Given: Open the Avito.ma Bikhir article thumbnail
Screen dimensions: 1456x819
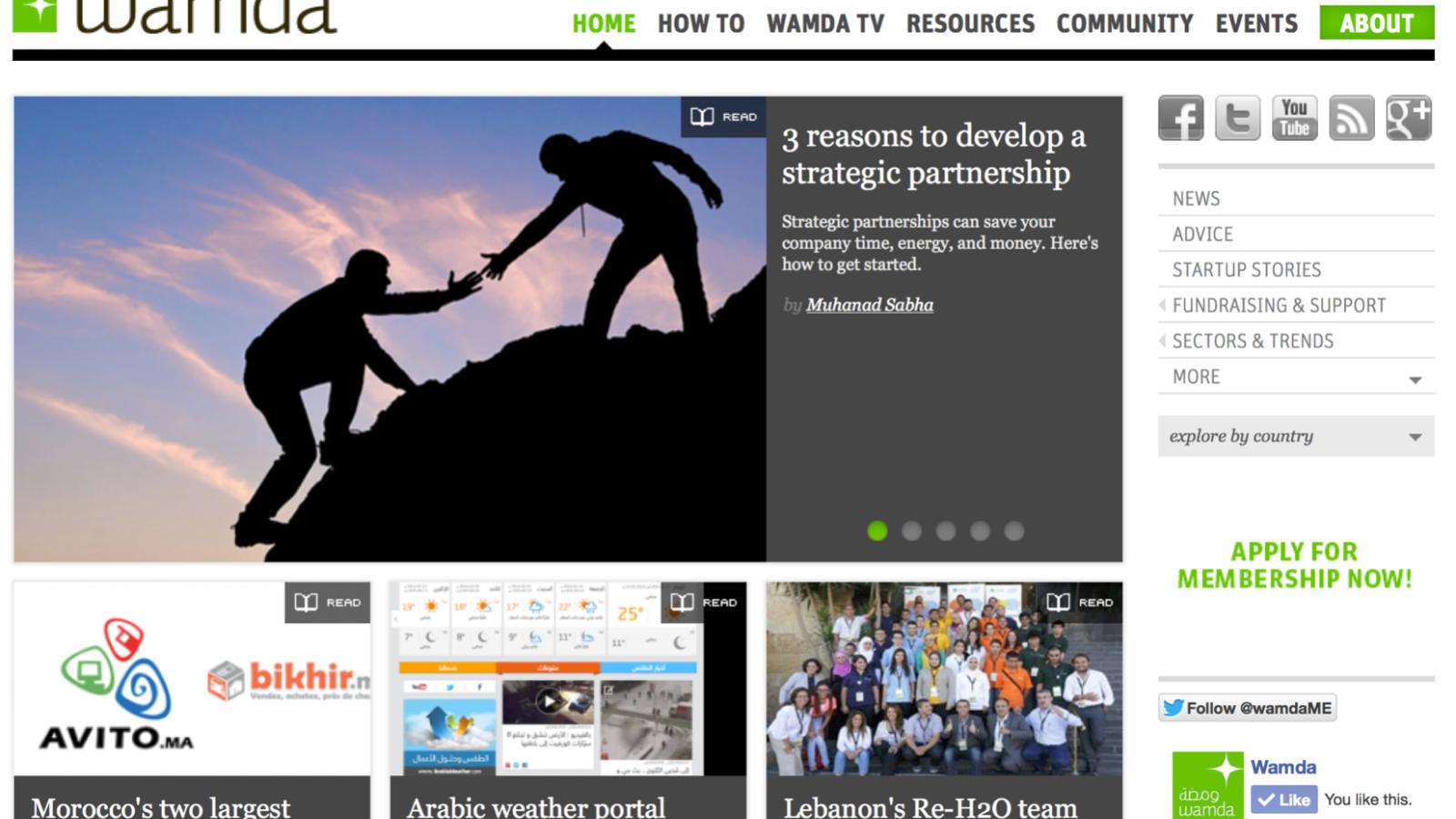Looking at the screenshot, I should click(192, 679).
